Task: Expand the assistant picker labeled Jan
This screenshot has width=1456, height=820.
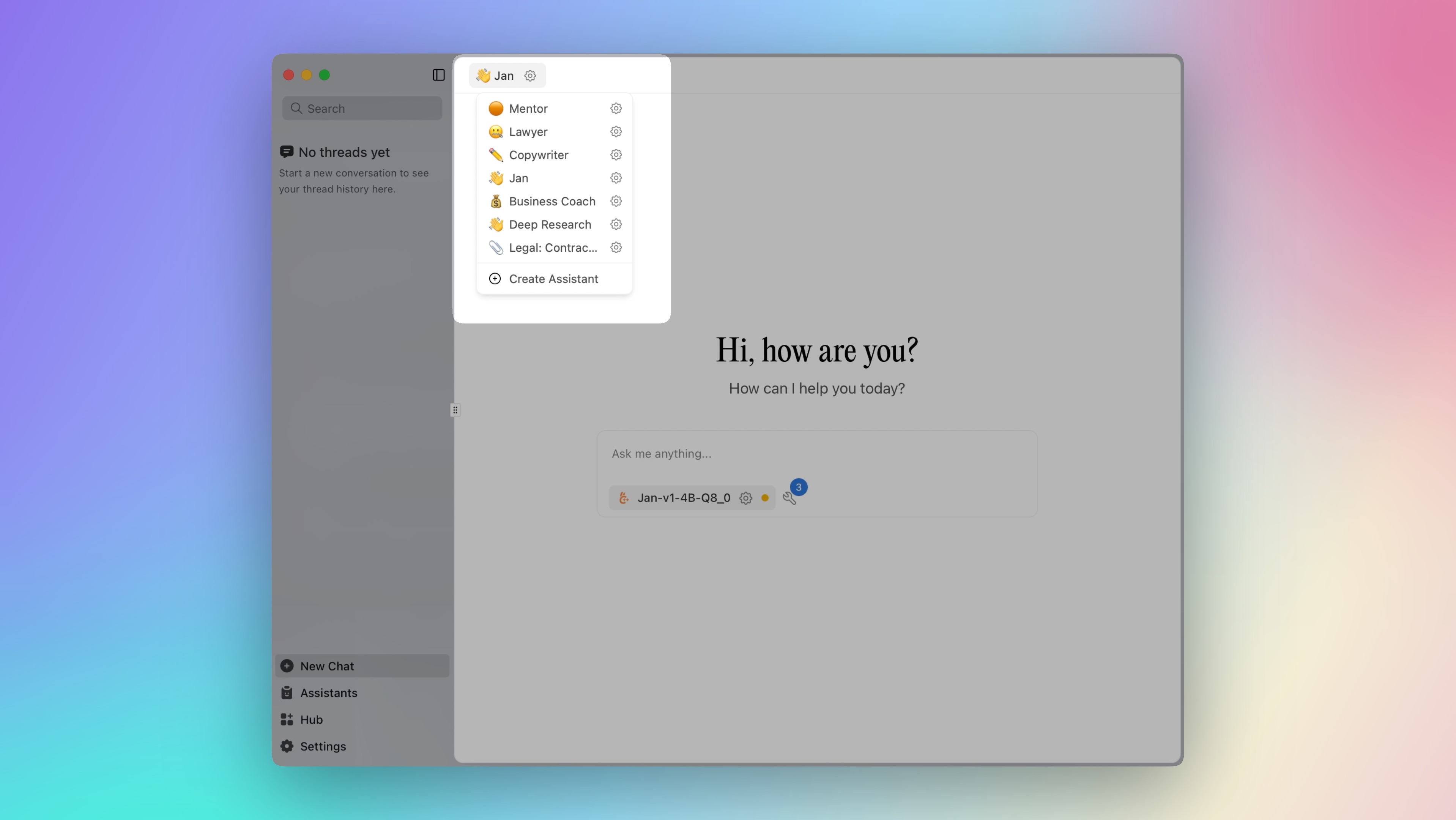Action: point(503,75)
